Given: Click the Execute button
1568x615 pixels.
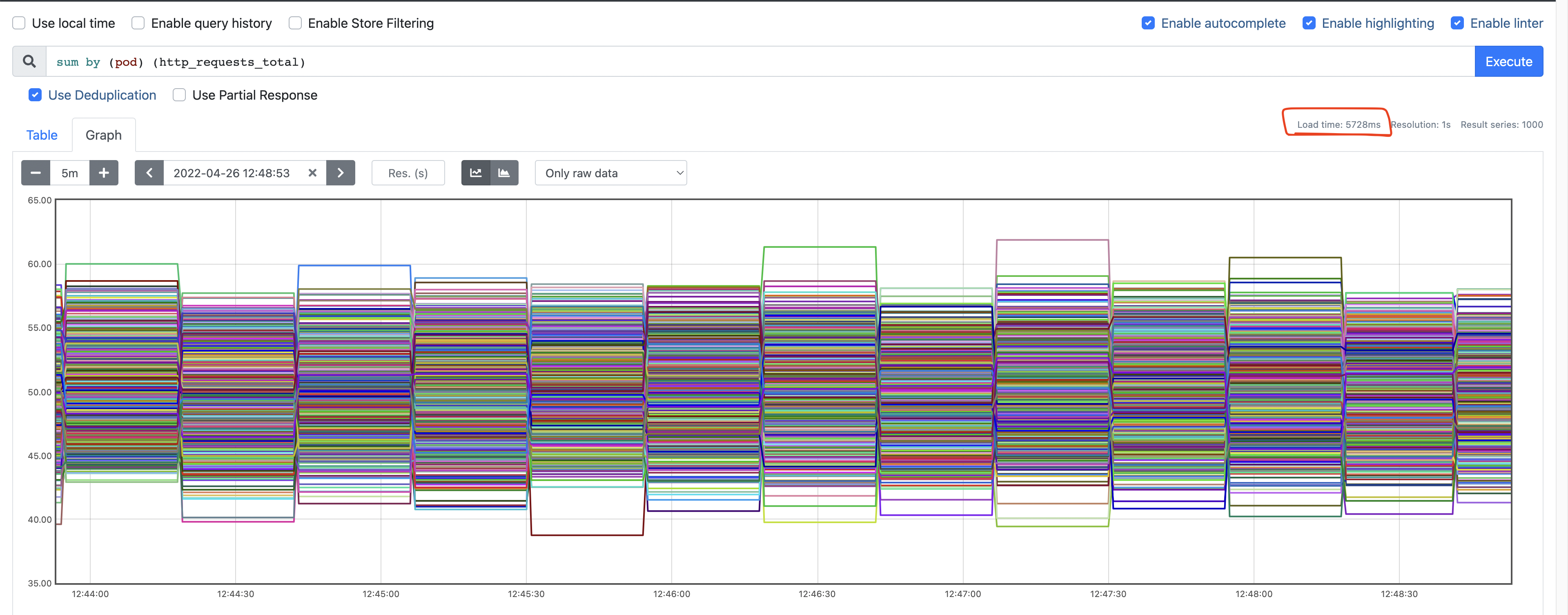Looking at the screenshot, I should coord(1508,61).
